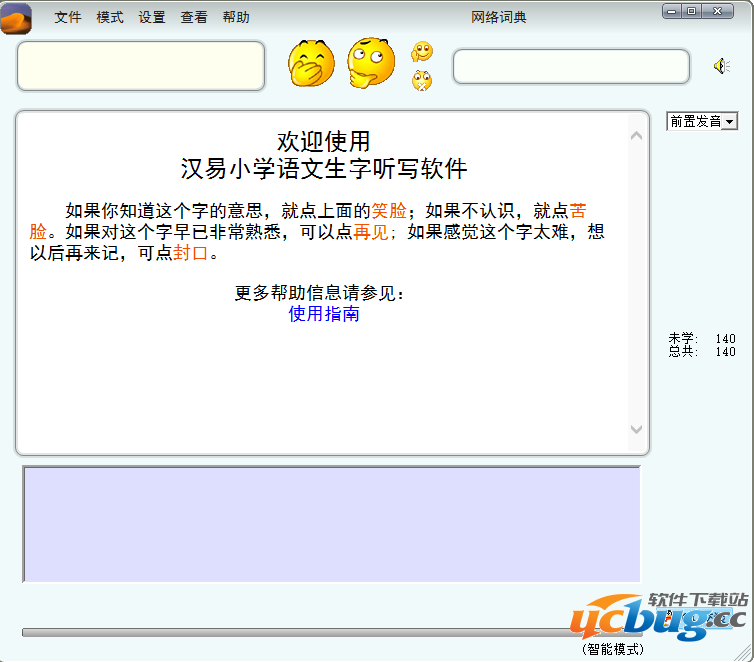The height and width of the screenshot is (662, 754).
Task: Click the laughing face emoji (笑脸)
Action: tap(311, 63)
